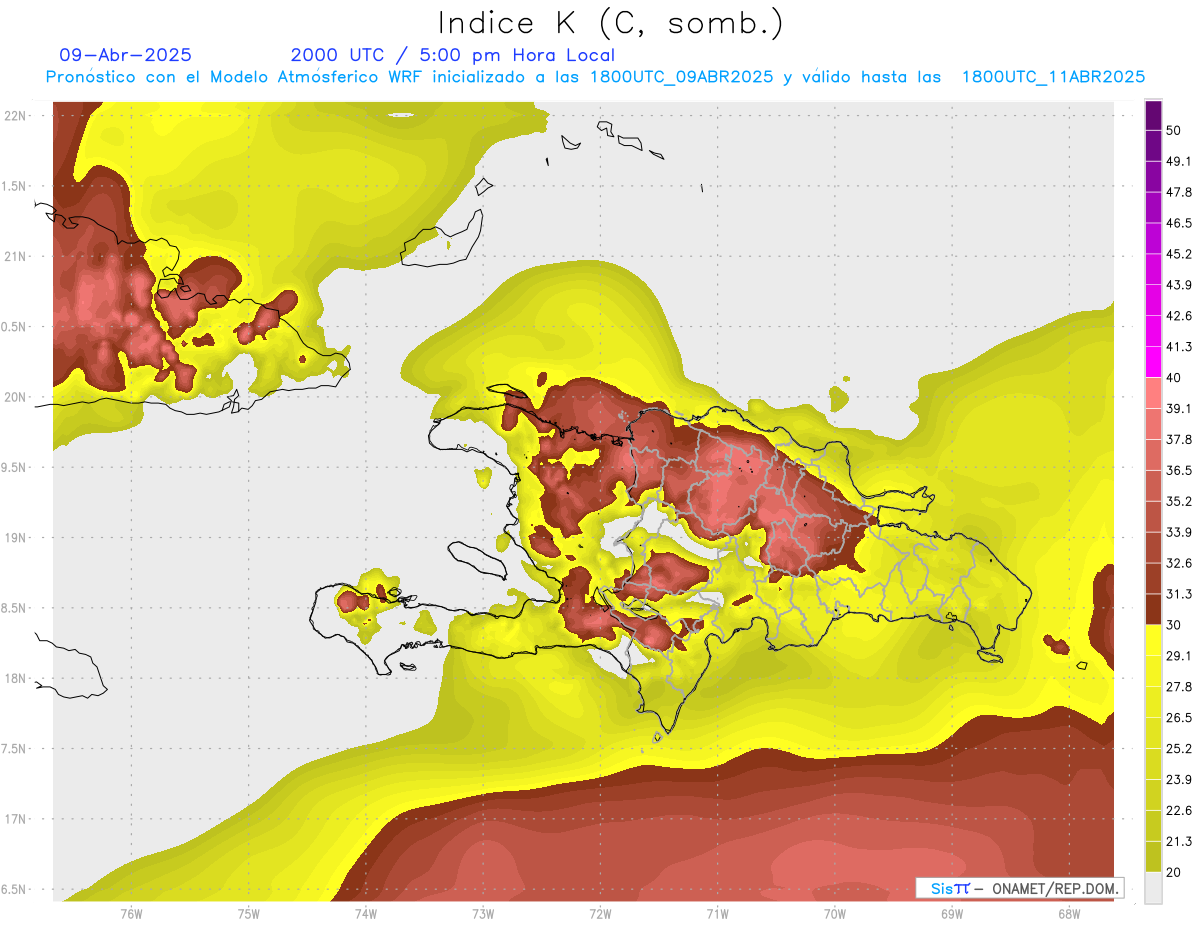Click the "47.8" colorbar label
The width and height of the screenshot is (1200, 927).
click(1179, 192)
